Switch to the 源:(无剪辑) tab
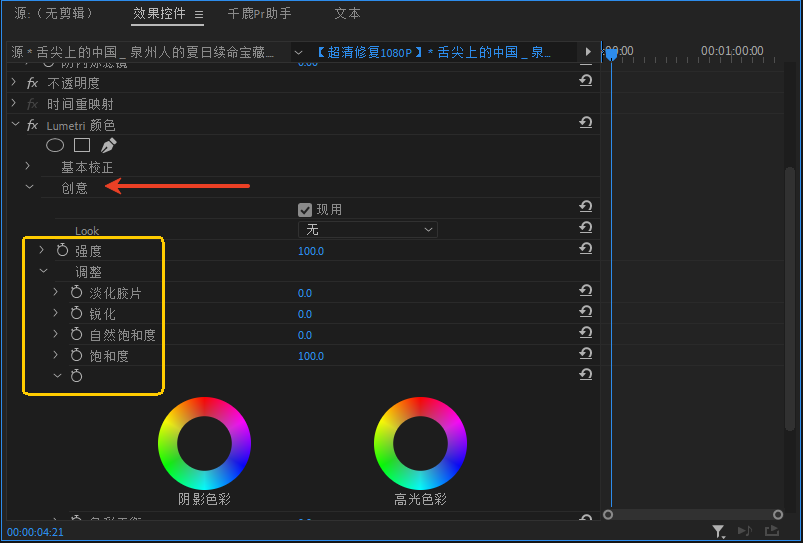 click(54, 13)
